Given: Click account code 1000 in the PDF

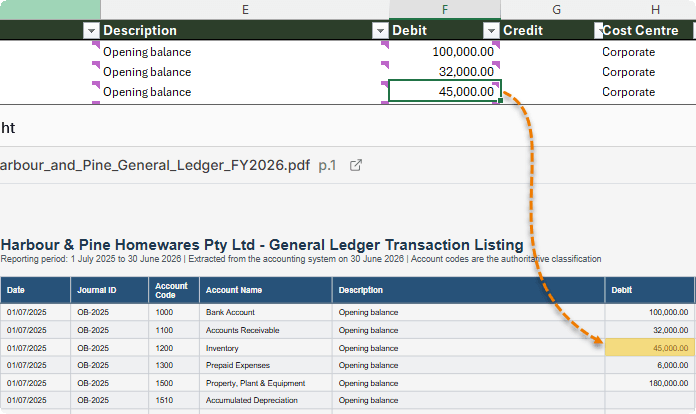Looking at the screenshot, I should tap(164, 312).
